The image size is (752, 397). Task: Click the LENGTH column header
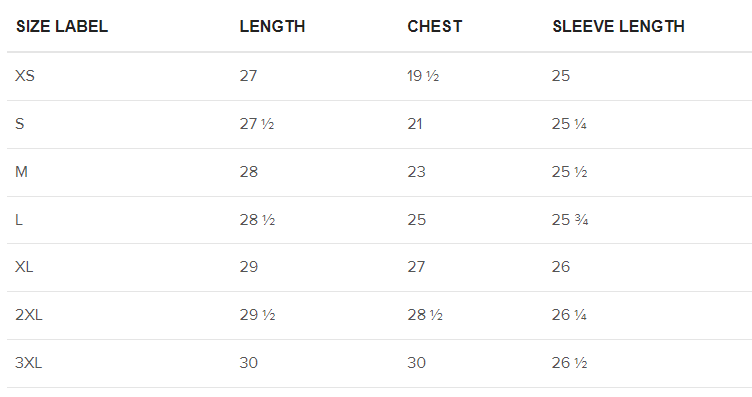click(x=272, y=26)
